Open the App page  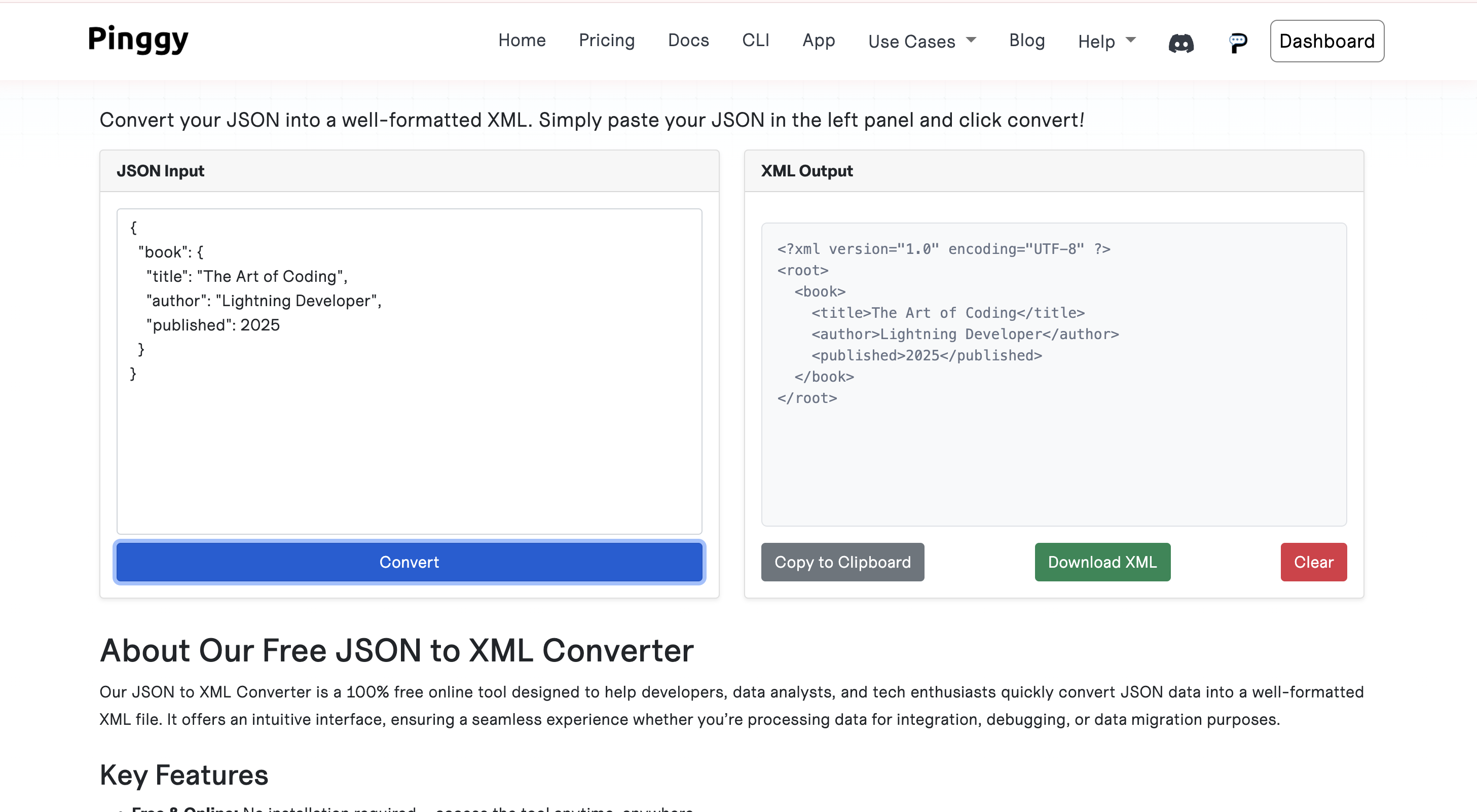pos(818,41)
